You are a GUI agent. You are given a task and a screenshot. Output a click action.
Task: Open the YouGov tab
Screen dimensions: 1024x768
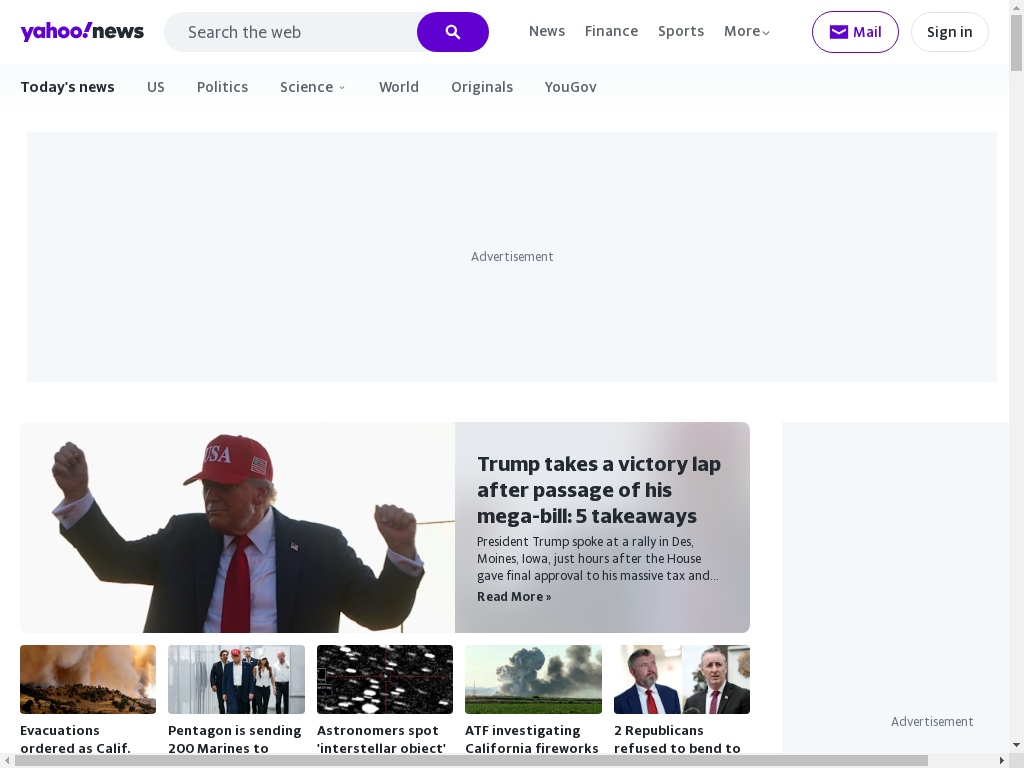point(570,87)
